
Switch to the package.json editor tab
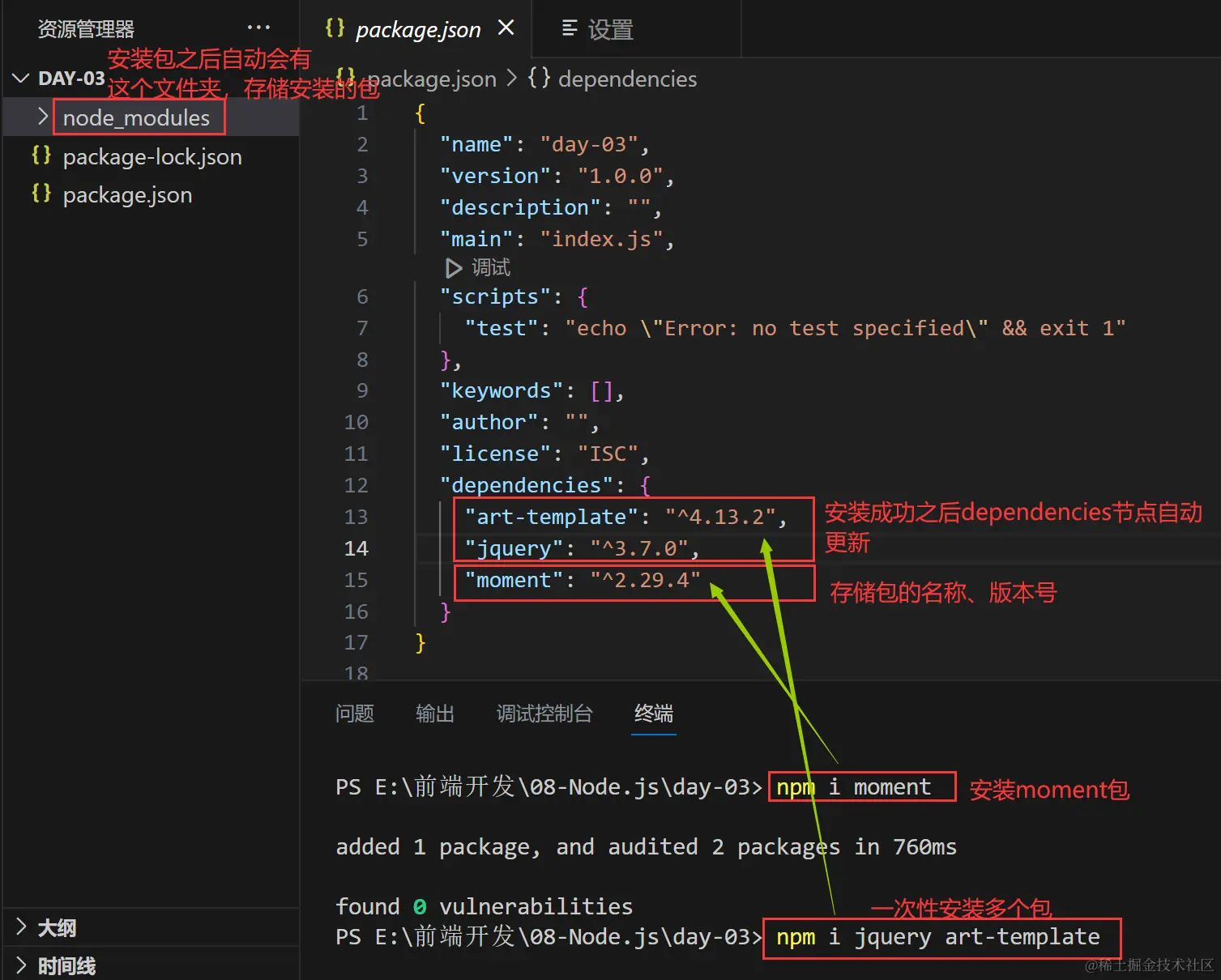[x=416, y=29]
